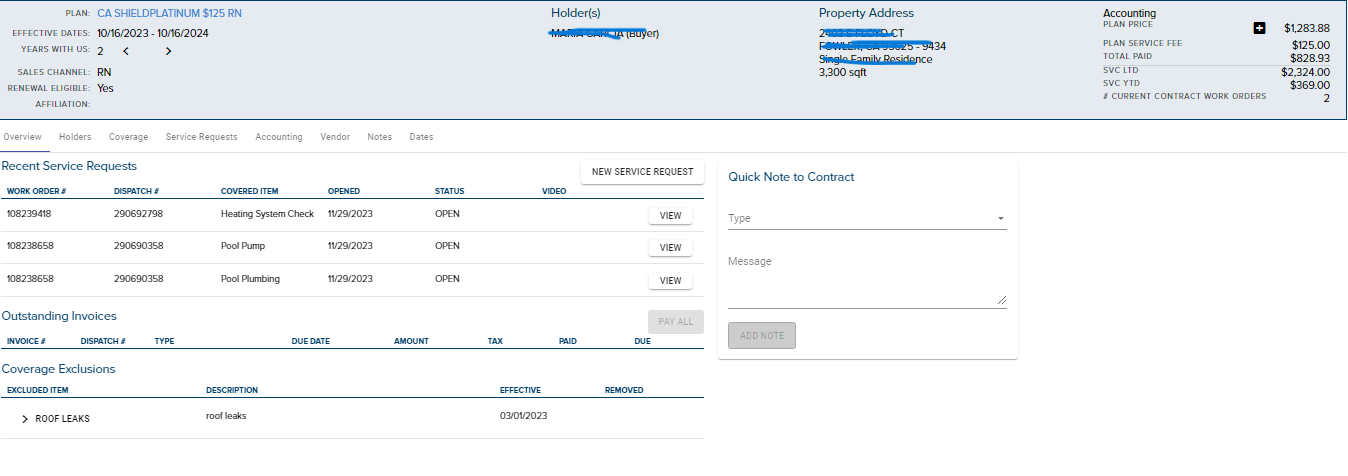Image resolution: width=1348 pixels, height=476 pixels.
Task: Click the CA ShieldPlatinum $125 RN plan link
Action: pos(169,14)
